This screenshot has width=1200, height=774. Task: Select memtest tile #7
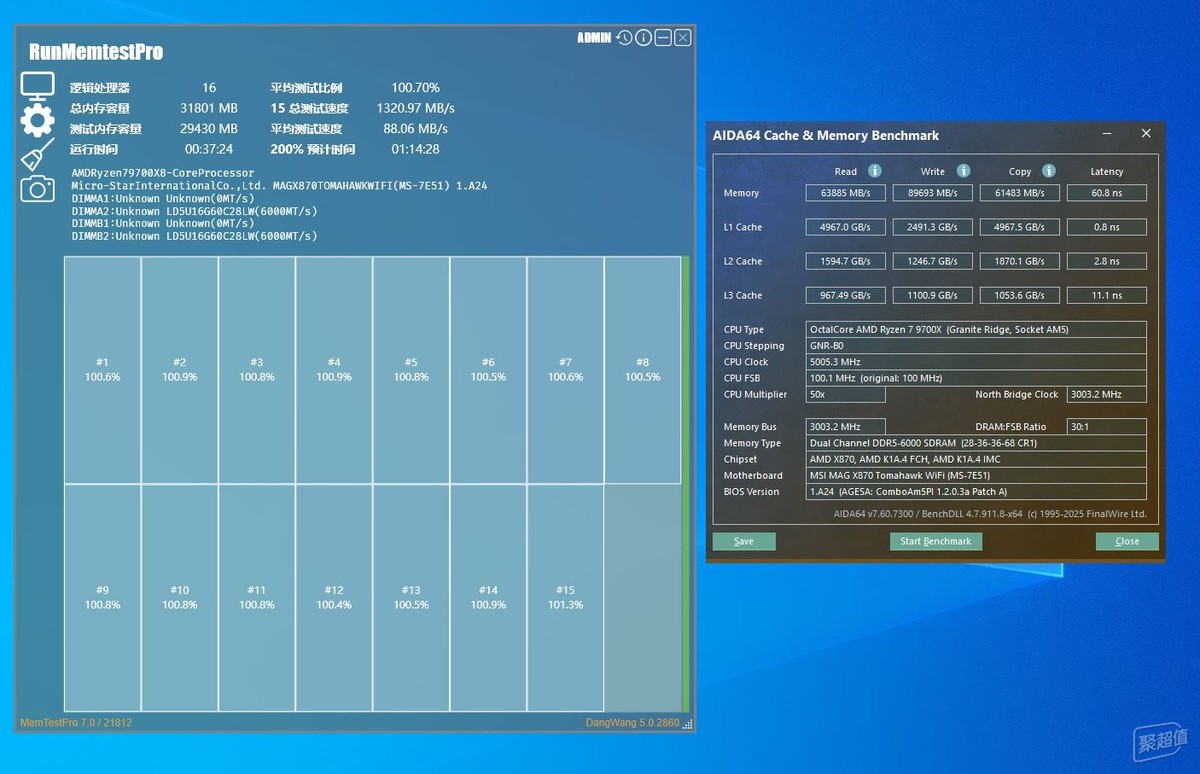(565, 370)
